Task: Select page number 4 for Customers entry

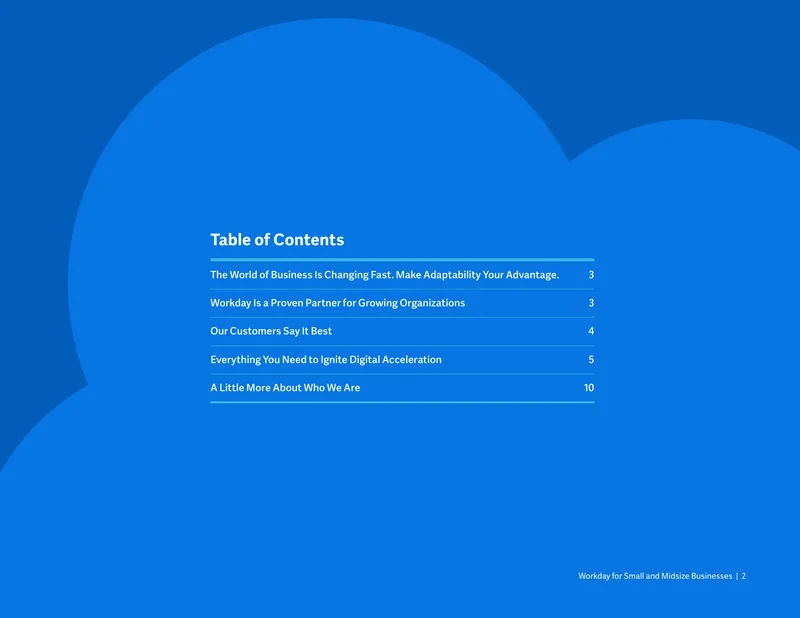Action: tap(591, 331)
